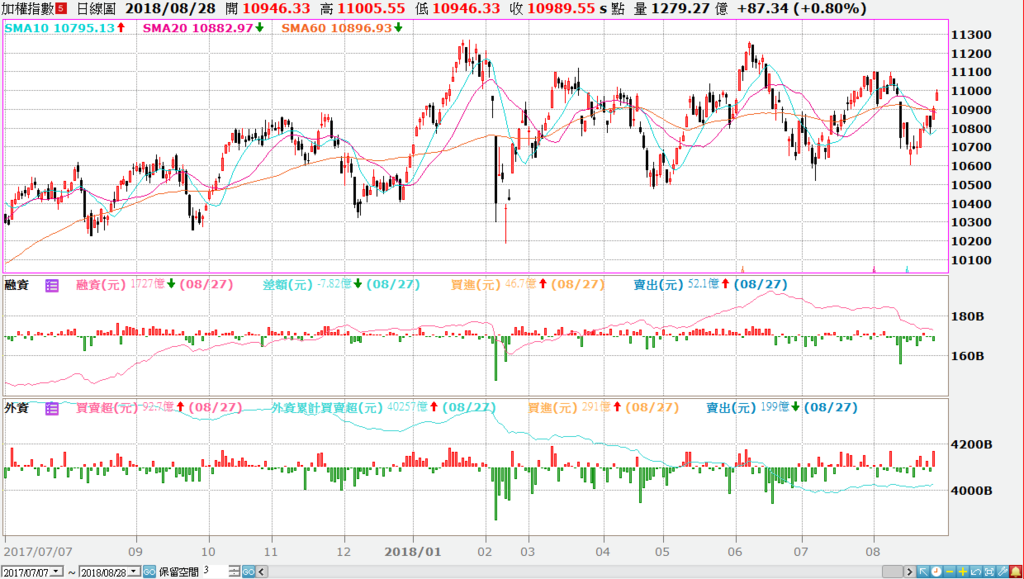This screenshot has width=1024, height=579.
Task: Open the 融資 panel list settings icon
Action: click(x=52, y=285)
